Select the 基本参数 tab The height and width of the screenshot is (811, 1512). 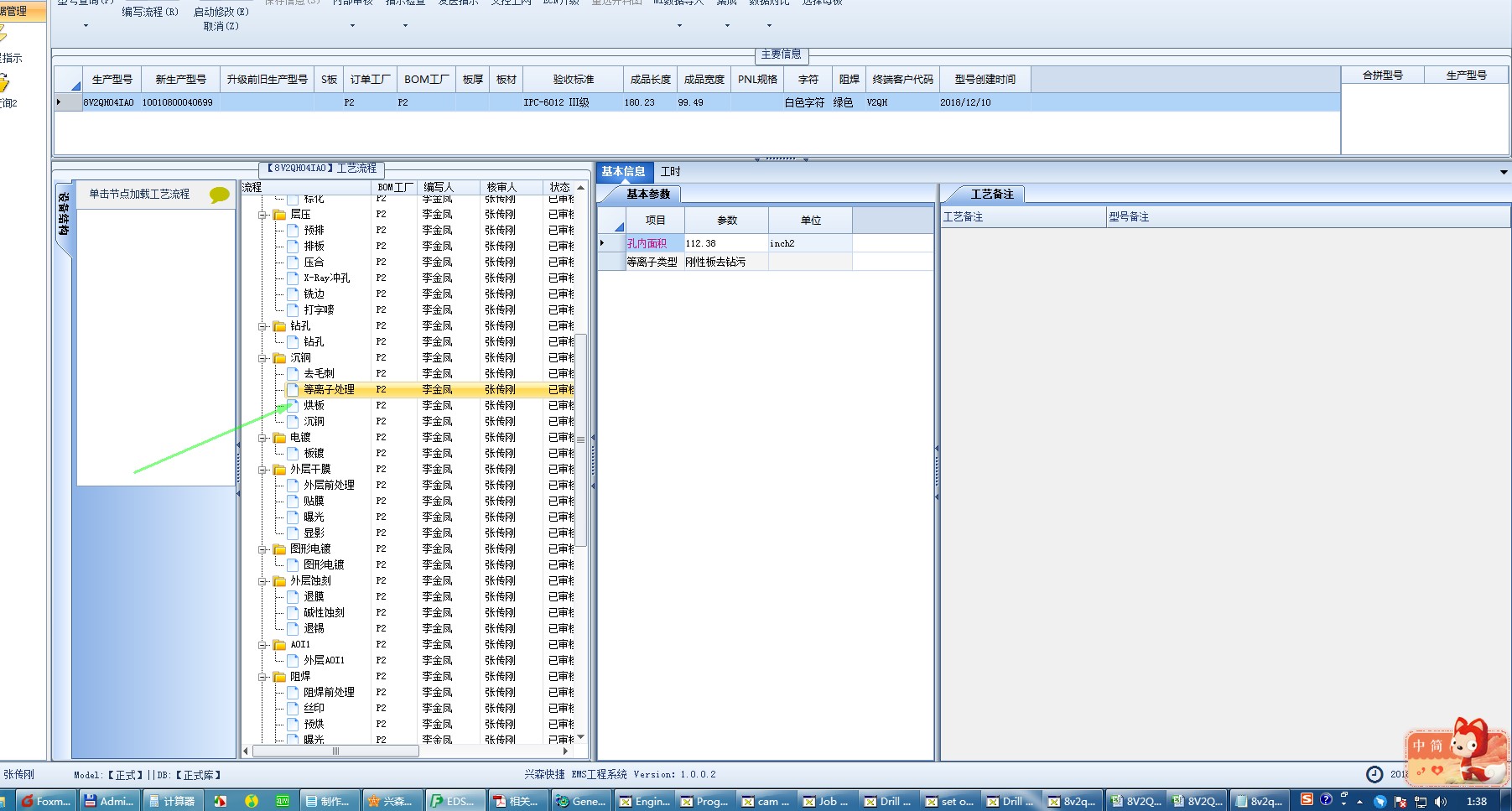(647, 194)
